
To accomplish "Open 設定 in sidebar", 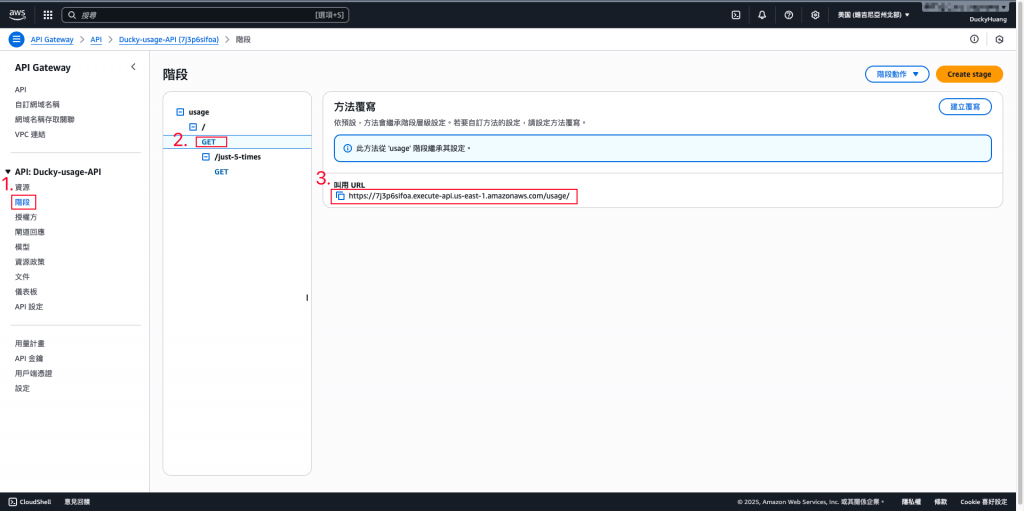I will 22,388.
